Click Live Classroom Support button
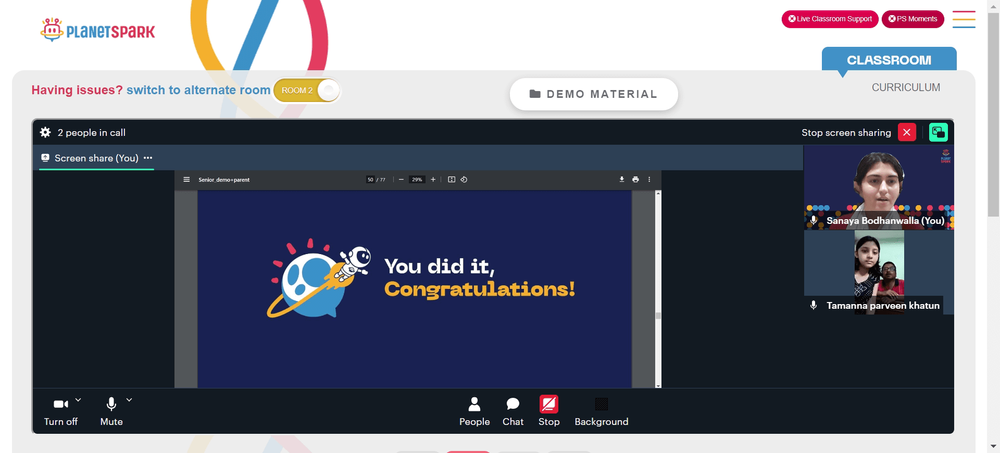This screenshot has height=453, width=1000. pos(830,19)
